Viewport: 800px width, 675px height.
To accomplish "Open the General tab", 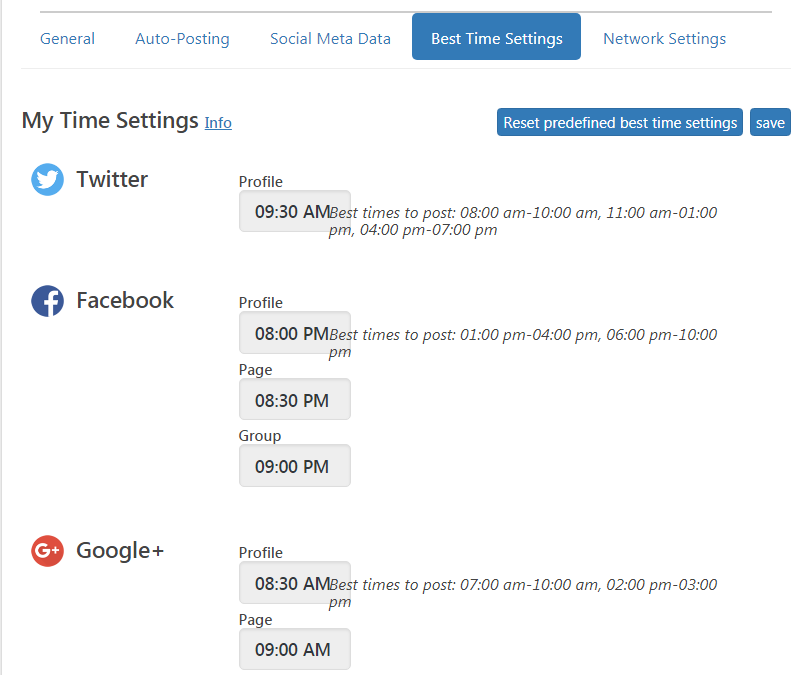I will point(67,39).
